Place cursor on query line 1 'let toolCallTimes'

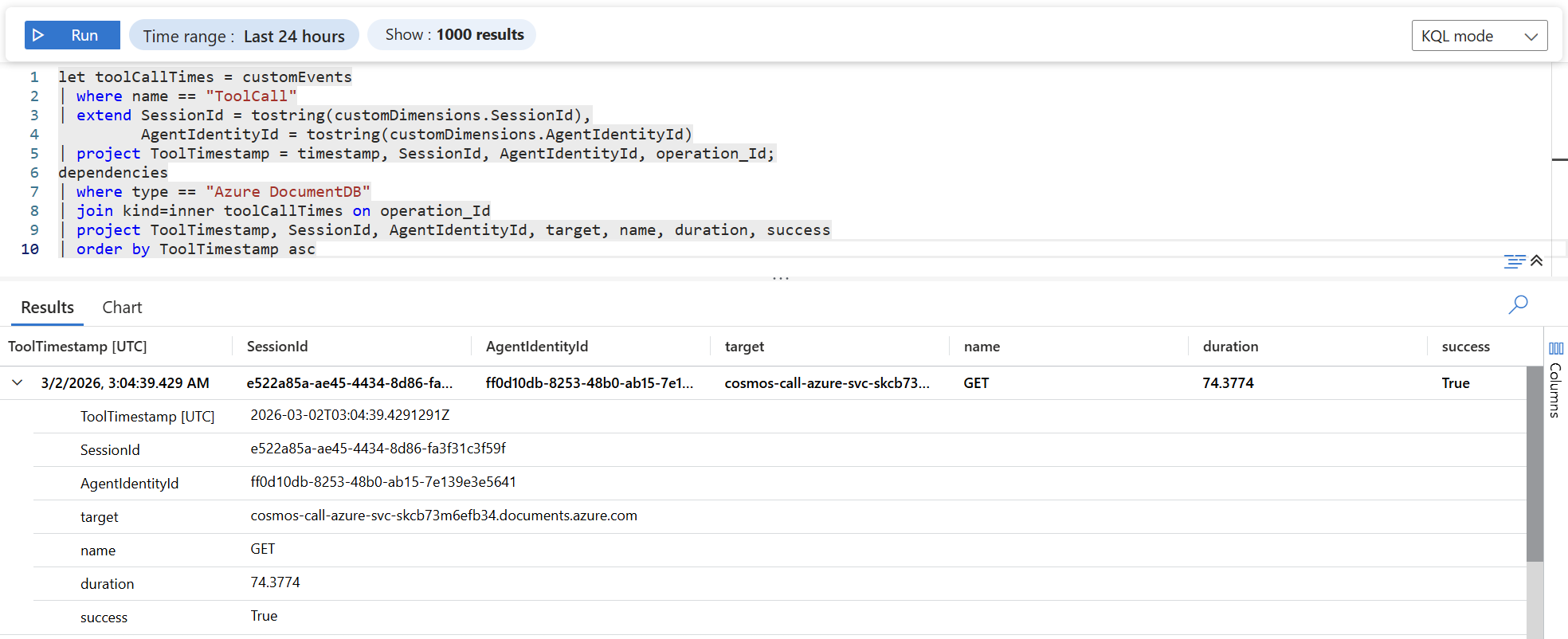point(205,77)
